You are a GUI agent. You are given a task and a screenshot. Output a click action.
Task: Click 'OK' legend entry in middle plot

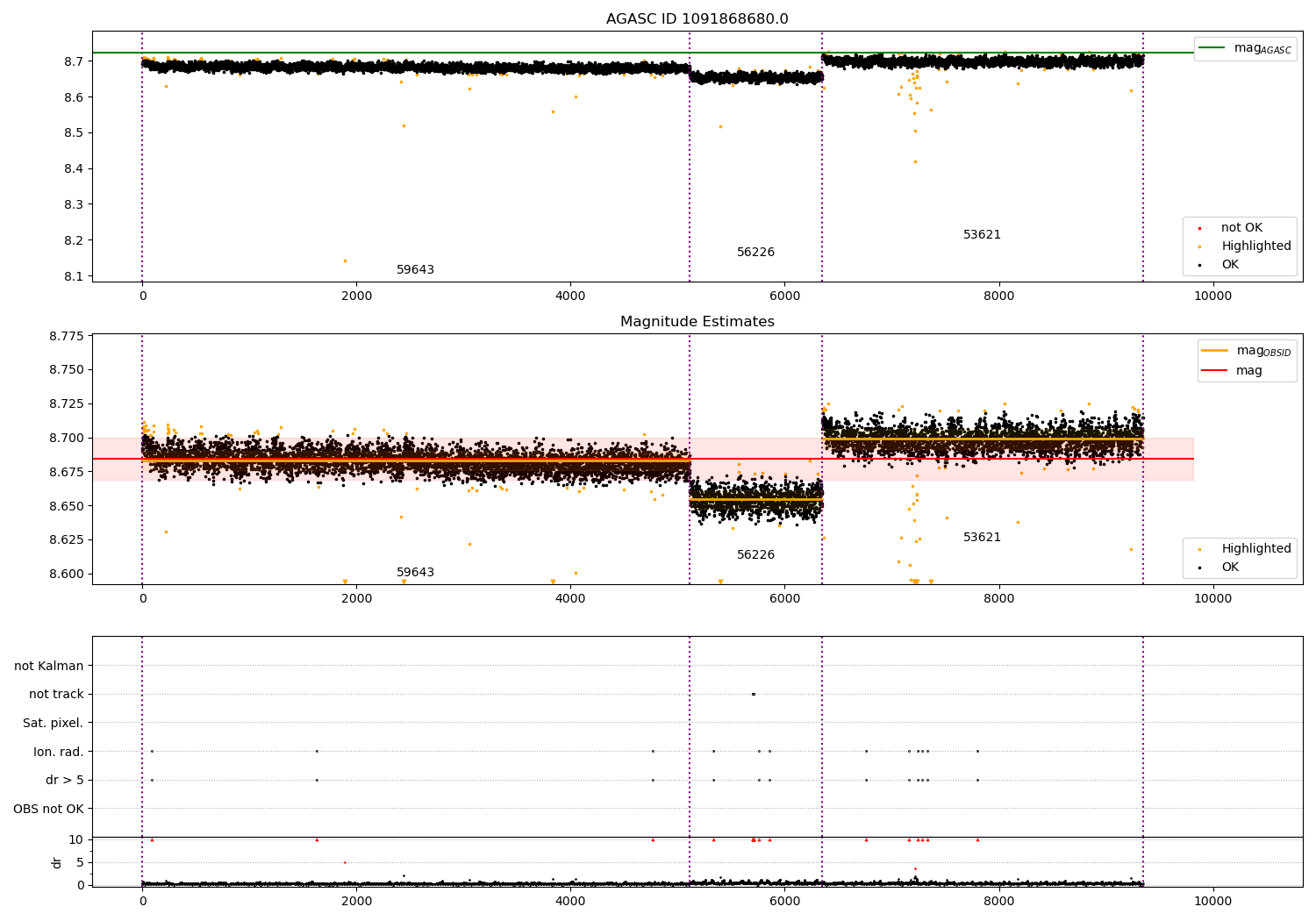(1219, 568)
